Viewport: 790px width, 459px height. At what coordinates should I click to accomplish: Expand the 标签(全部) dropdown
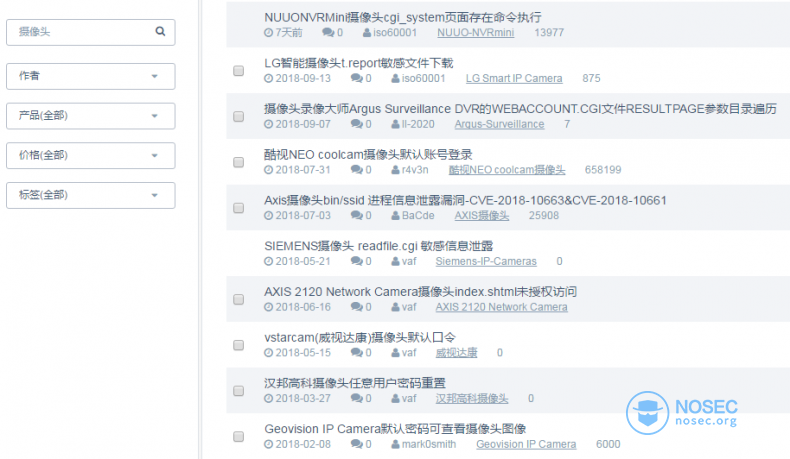click(x=91, y=195)
